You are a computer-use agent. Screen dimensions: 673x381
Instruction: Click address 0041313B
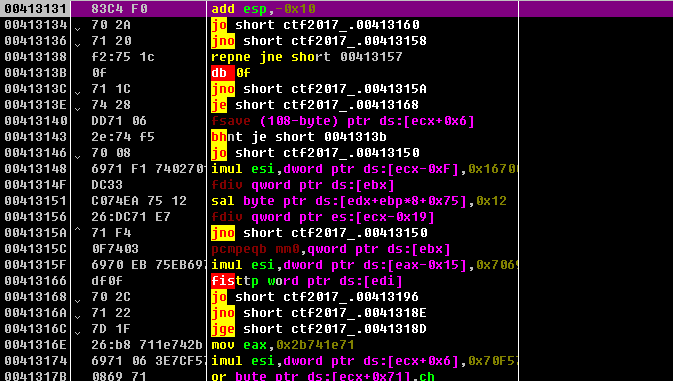click(36, 73)
